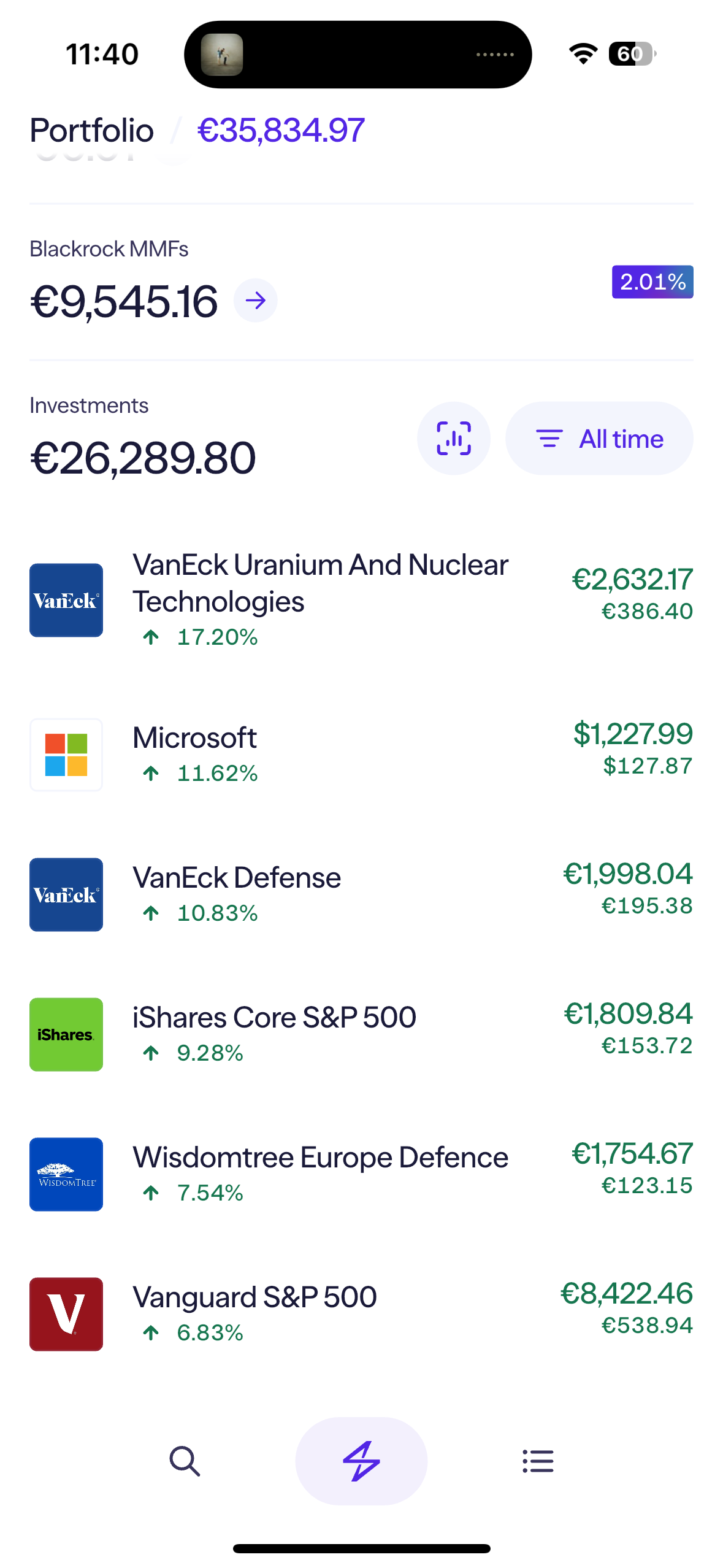The height and width of the screenshot is (1568, 723).
Task: Tap the WisdomTree logo icon
Action: (66, 1175)
